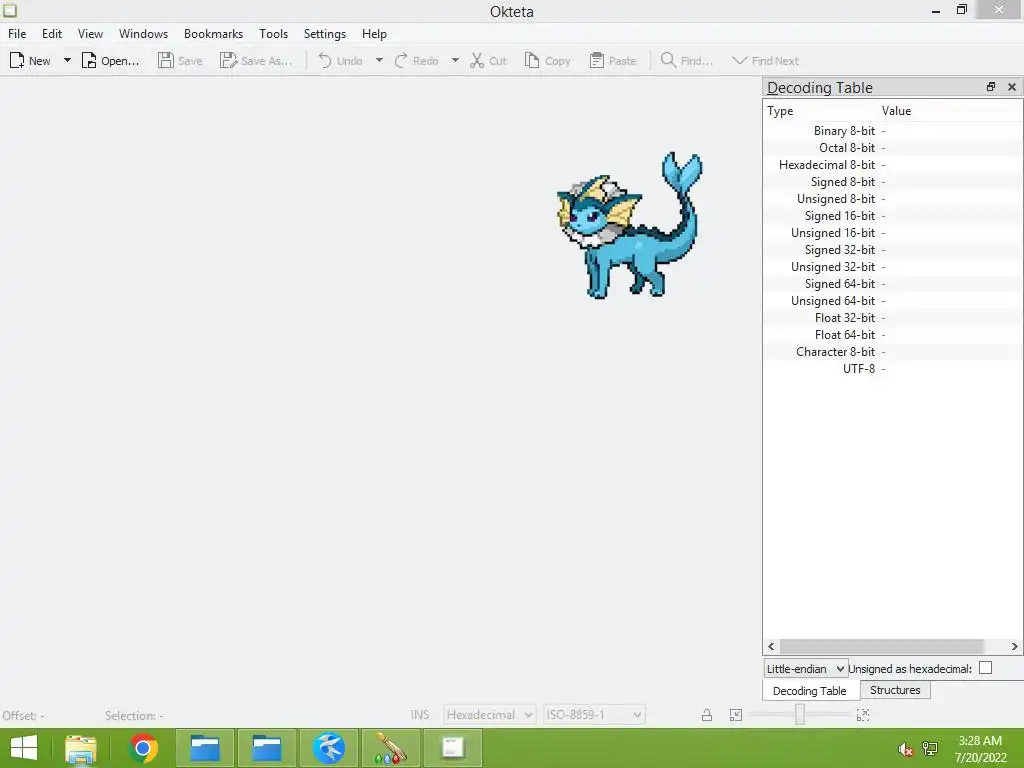Click the Copy toolbar icon
The height and width of the screenshot is (768, 1024).
[x=532, y=61]
